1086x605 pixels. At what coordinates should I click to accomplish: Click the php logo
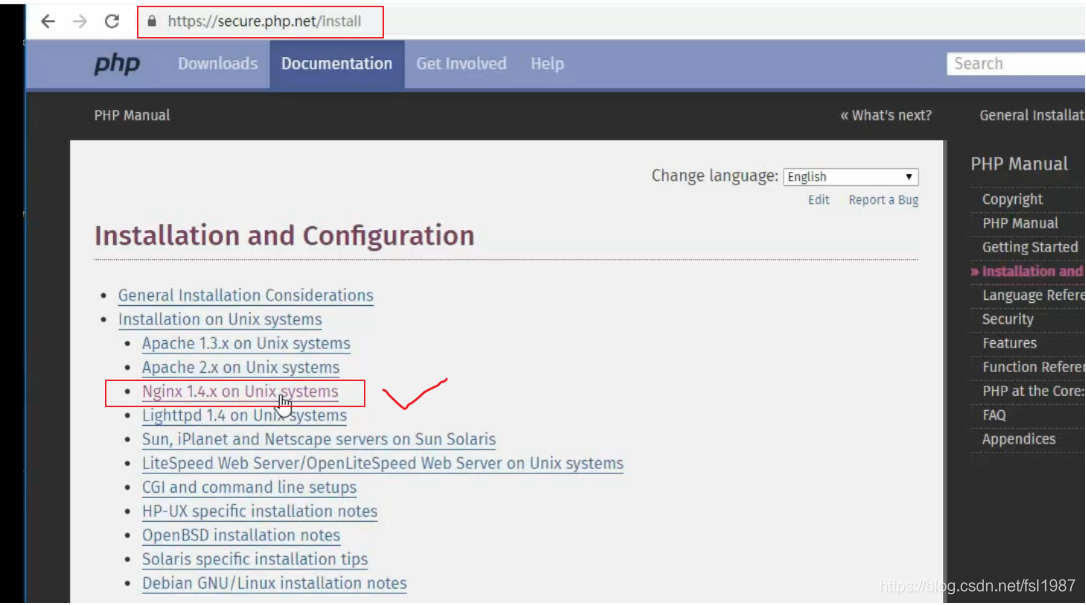(117, 64)
